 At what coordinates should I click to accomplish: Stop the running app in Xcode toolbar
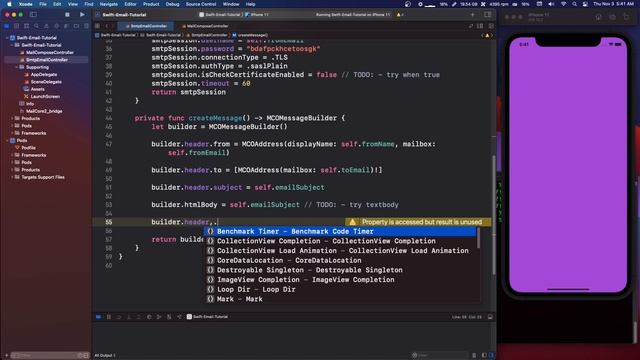67,15
